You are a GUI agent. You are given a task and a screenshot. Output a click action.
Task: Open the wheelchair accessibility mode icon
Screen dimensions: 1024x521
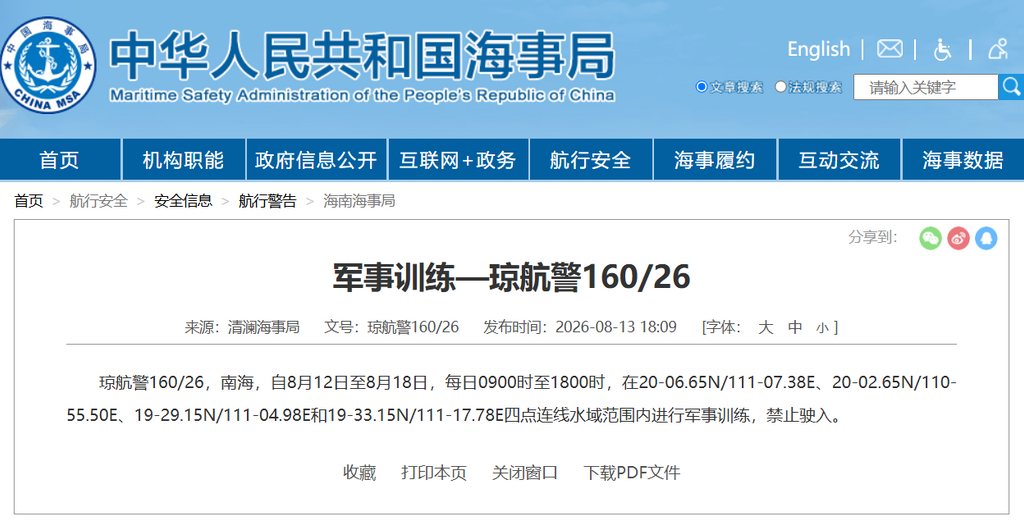coord(942,49)
